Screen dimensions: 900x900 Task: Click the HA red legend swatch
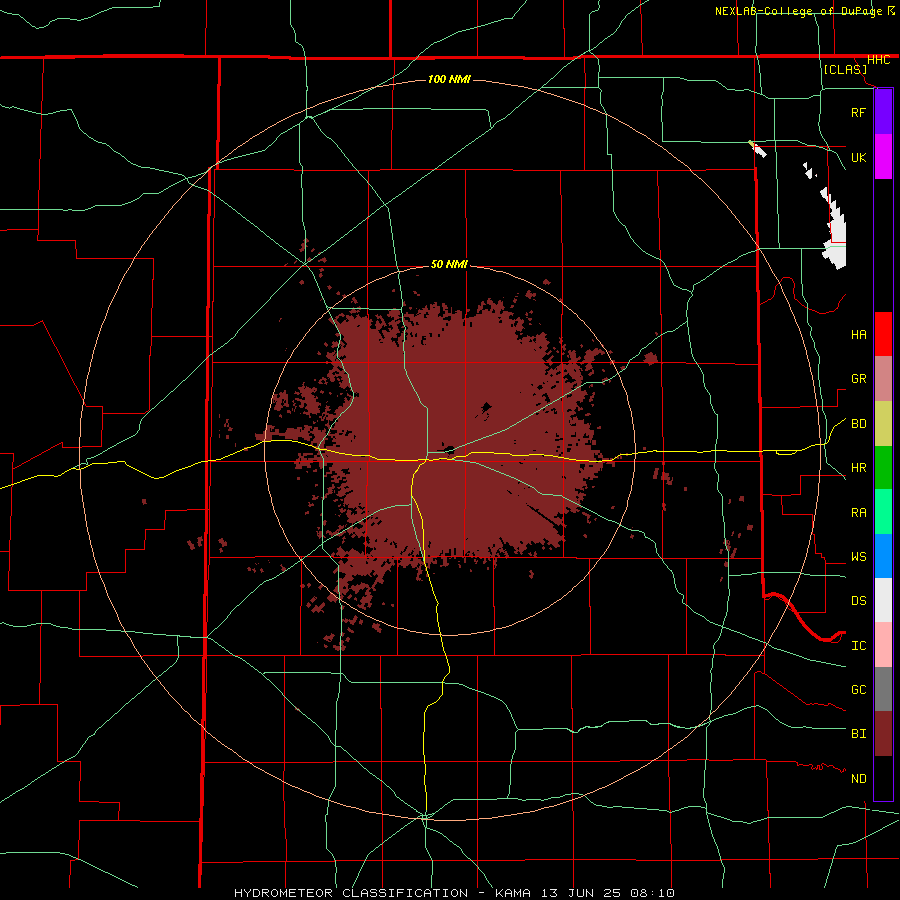(x=883, y=334)
